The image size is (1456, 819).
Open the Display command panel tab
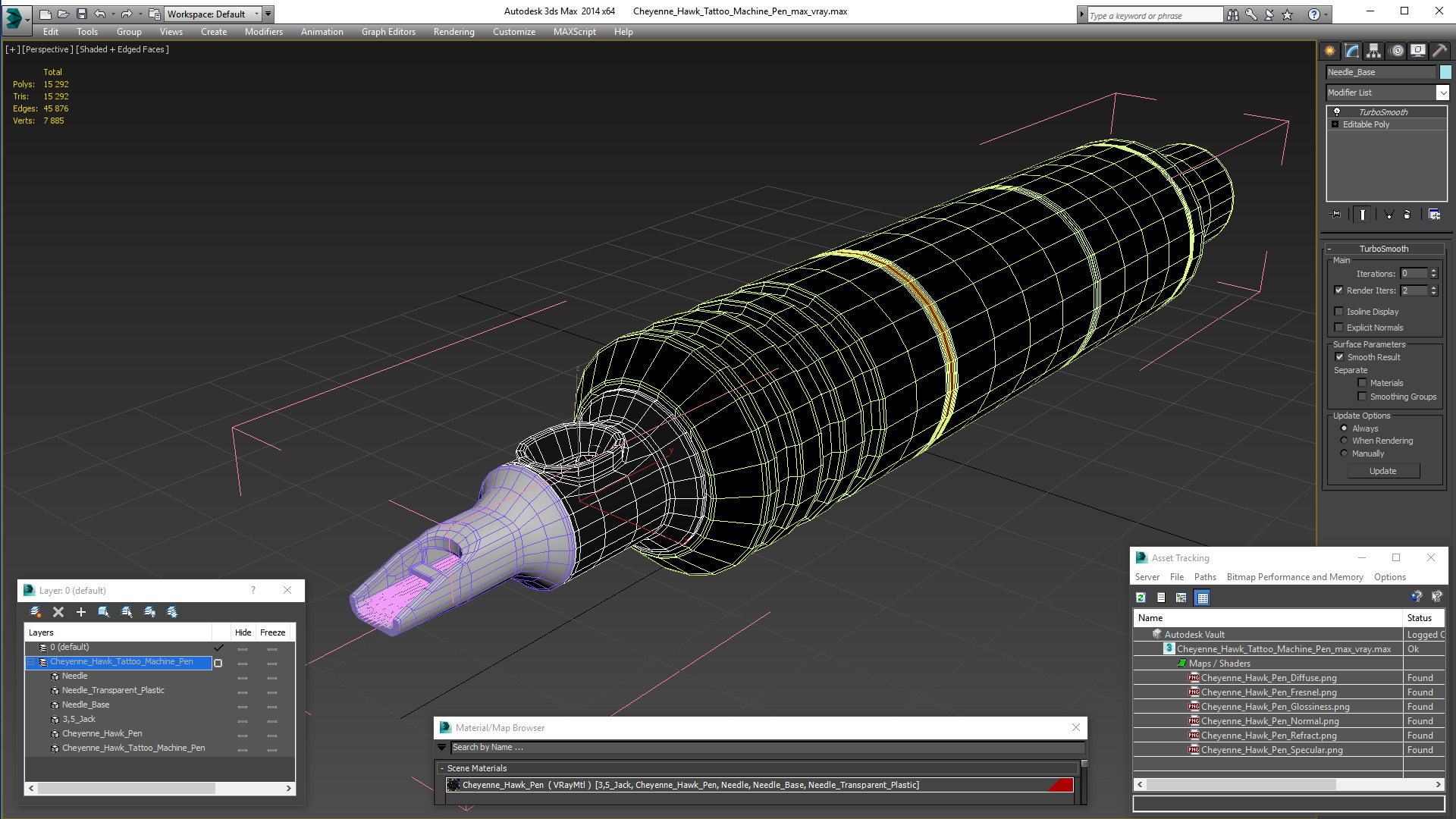coord(1417,51)
